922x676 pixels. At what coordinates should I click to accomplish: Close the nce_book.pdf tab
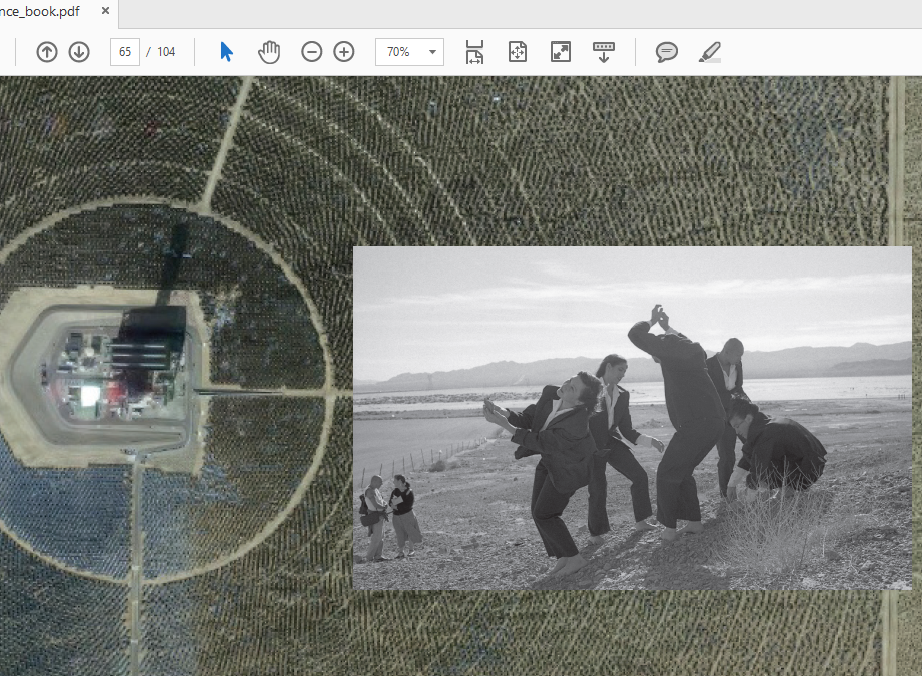pos(105,11)
